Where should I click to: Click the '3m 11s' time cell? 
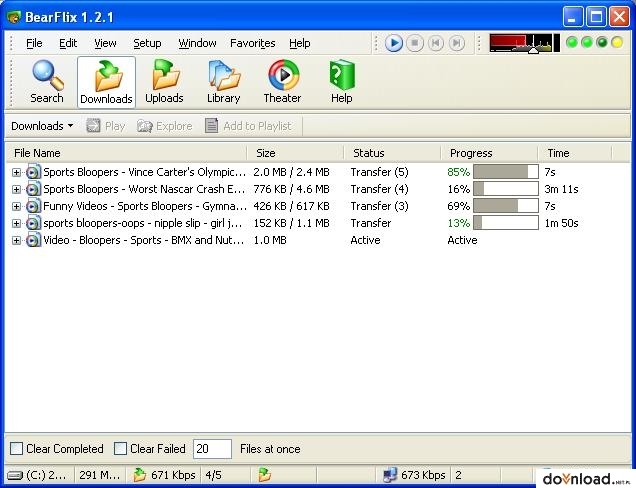coord(561,189)
